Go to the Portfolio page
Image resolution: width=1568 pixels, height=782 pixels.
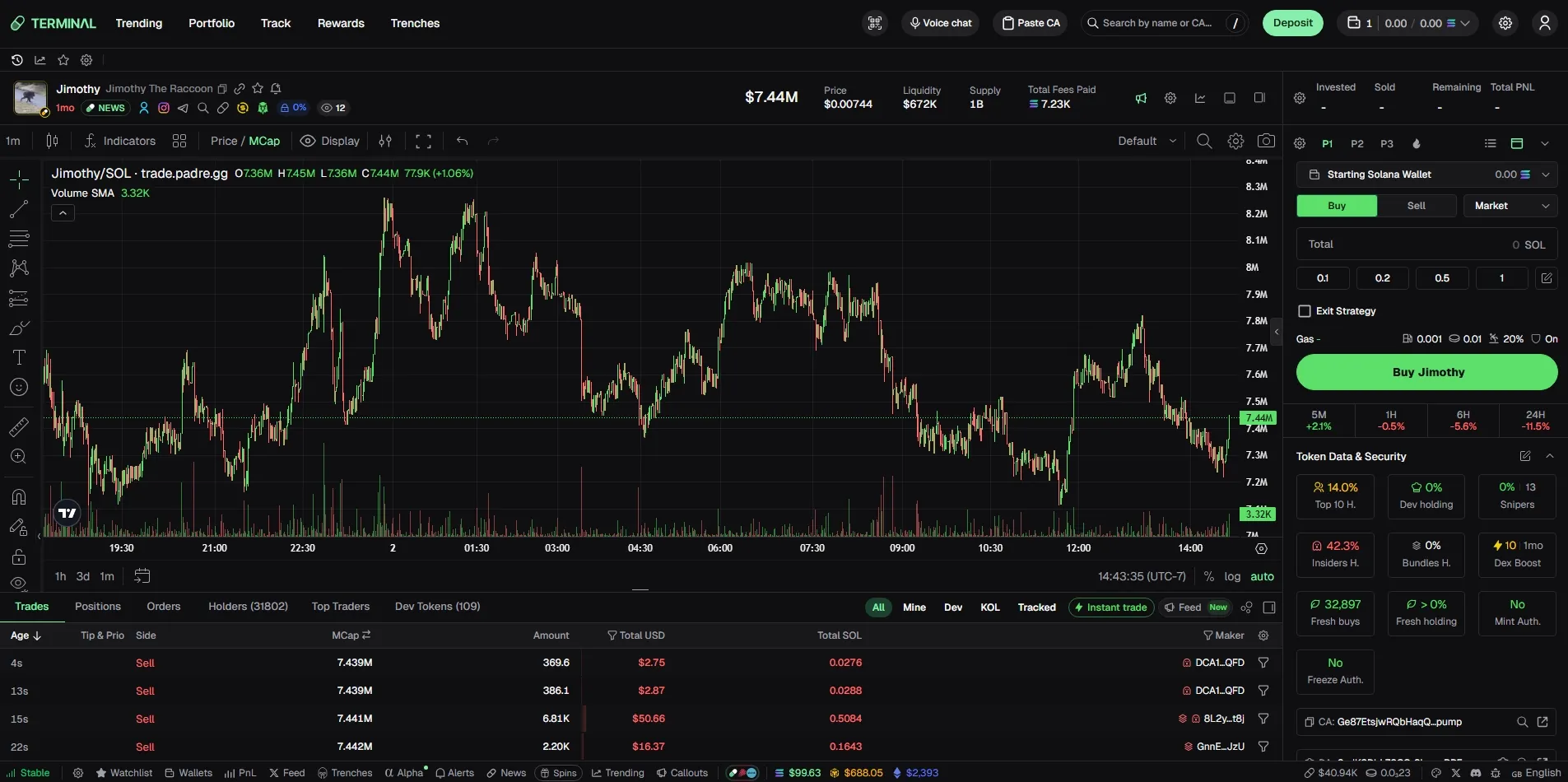click(x=212, y=23)
